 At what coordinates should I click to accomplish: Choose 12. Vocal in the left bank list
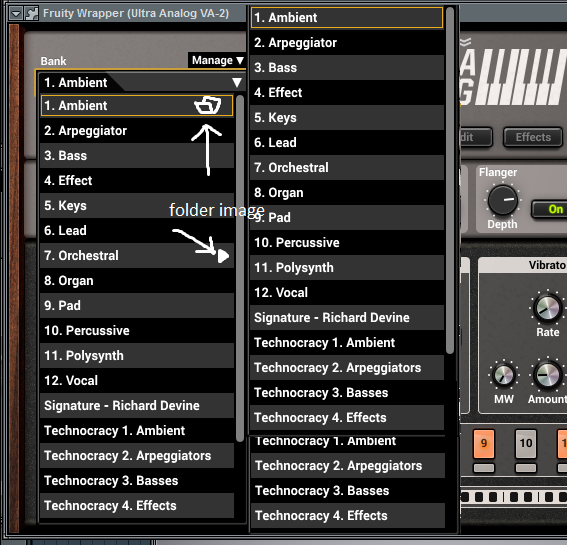[x=137, y=380]
